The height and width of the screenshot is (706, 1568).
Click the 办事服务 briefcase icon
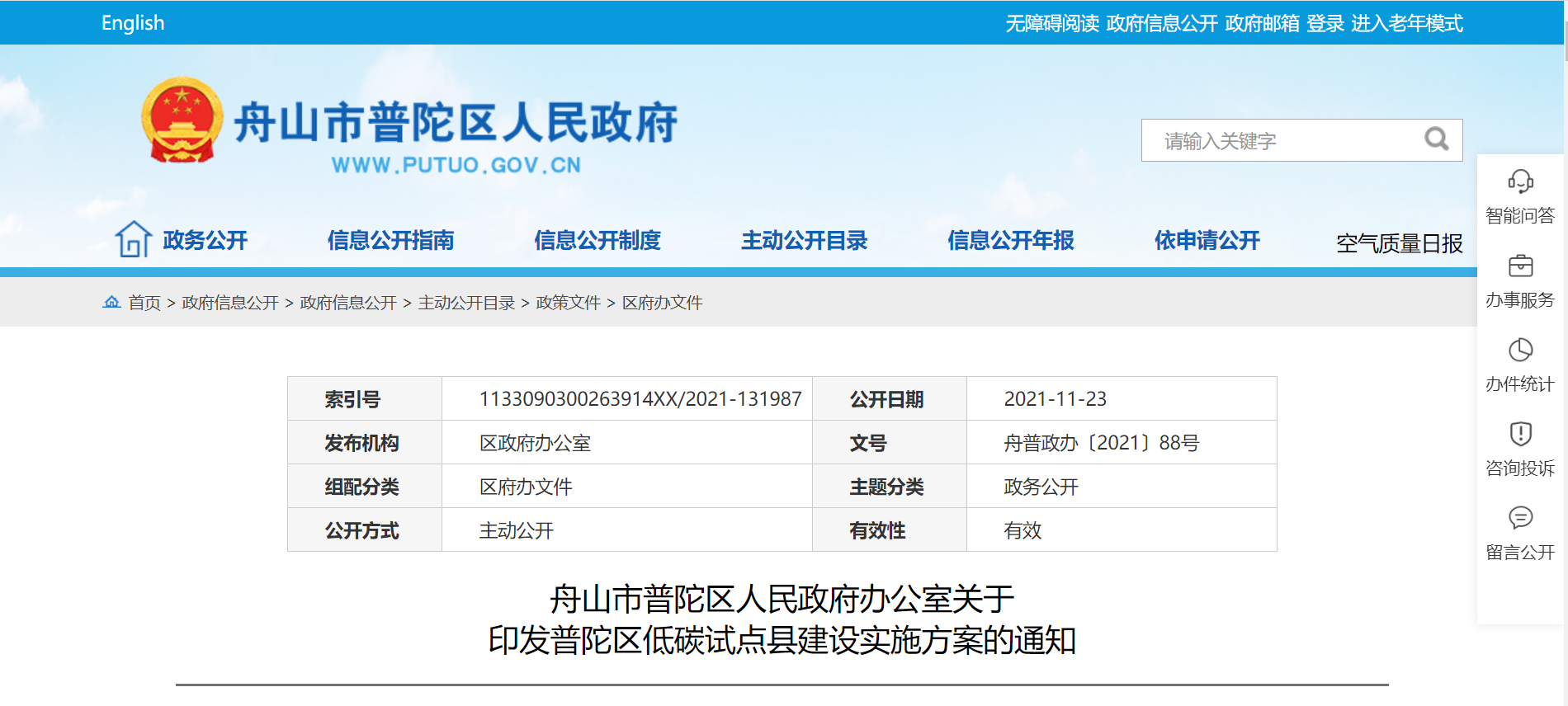click(1520, 266)
